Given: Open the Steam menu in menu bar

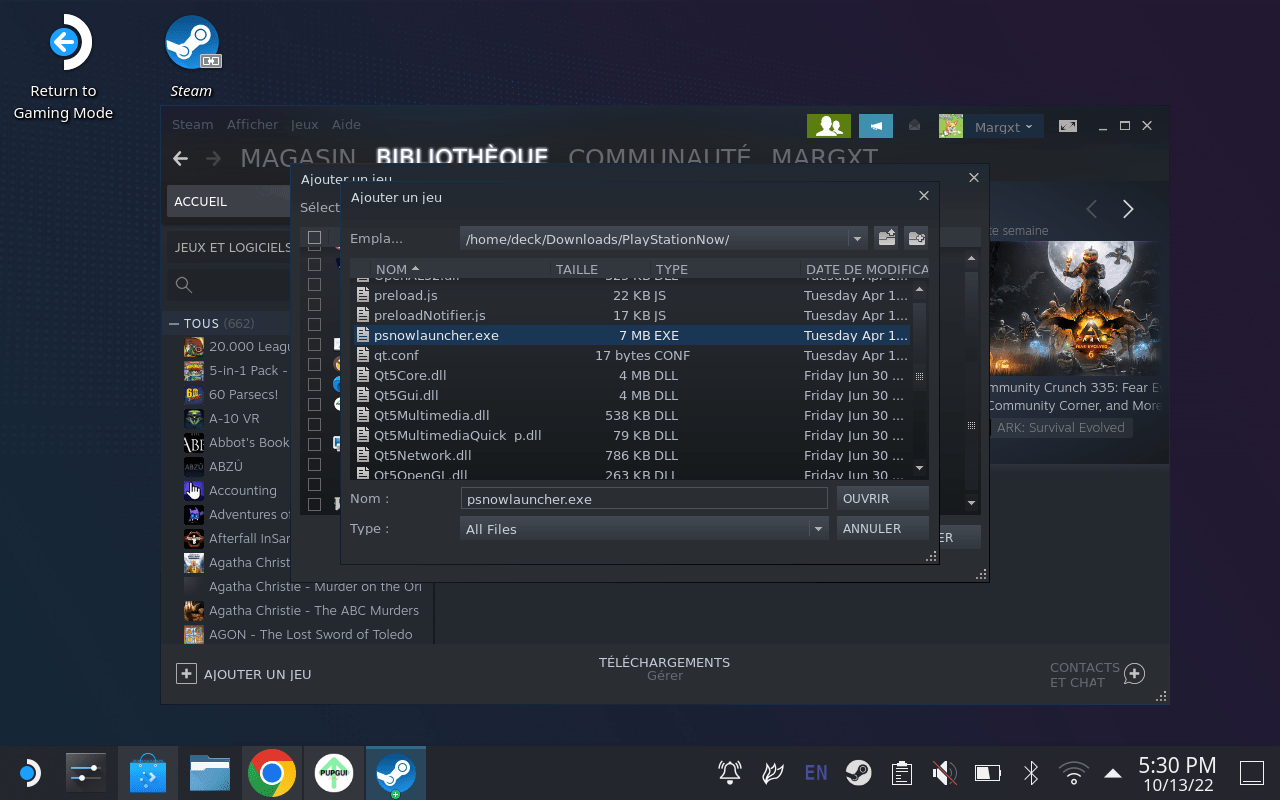Looking at the screenshot, I should pyautogui.click(x=192, y=125).
